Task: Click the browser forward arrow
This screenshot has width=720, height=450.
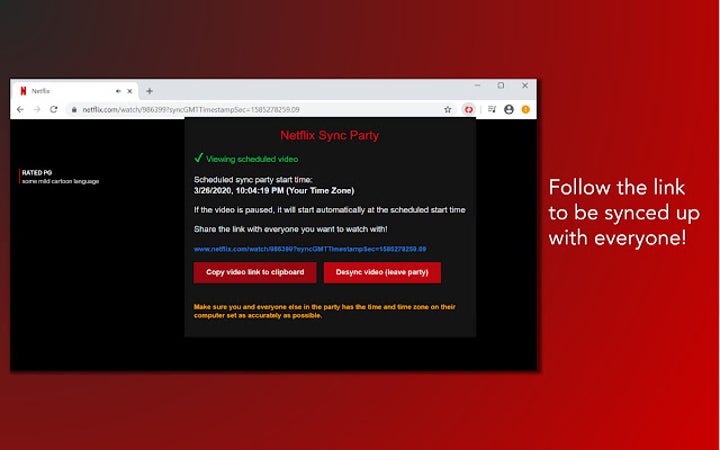Action: pos(37,109)
